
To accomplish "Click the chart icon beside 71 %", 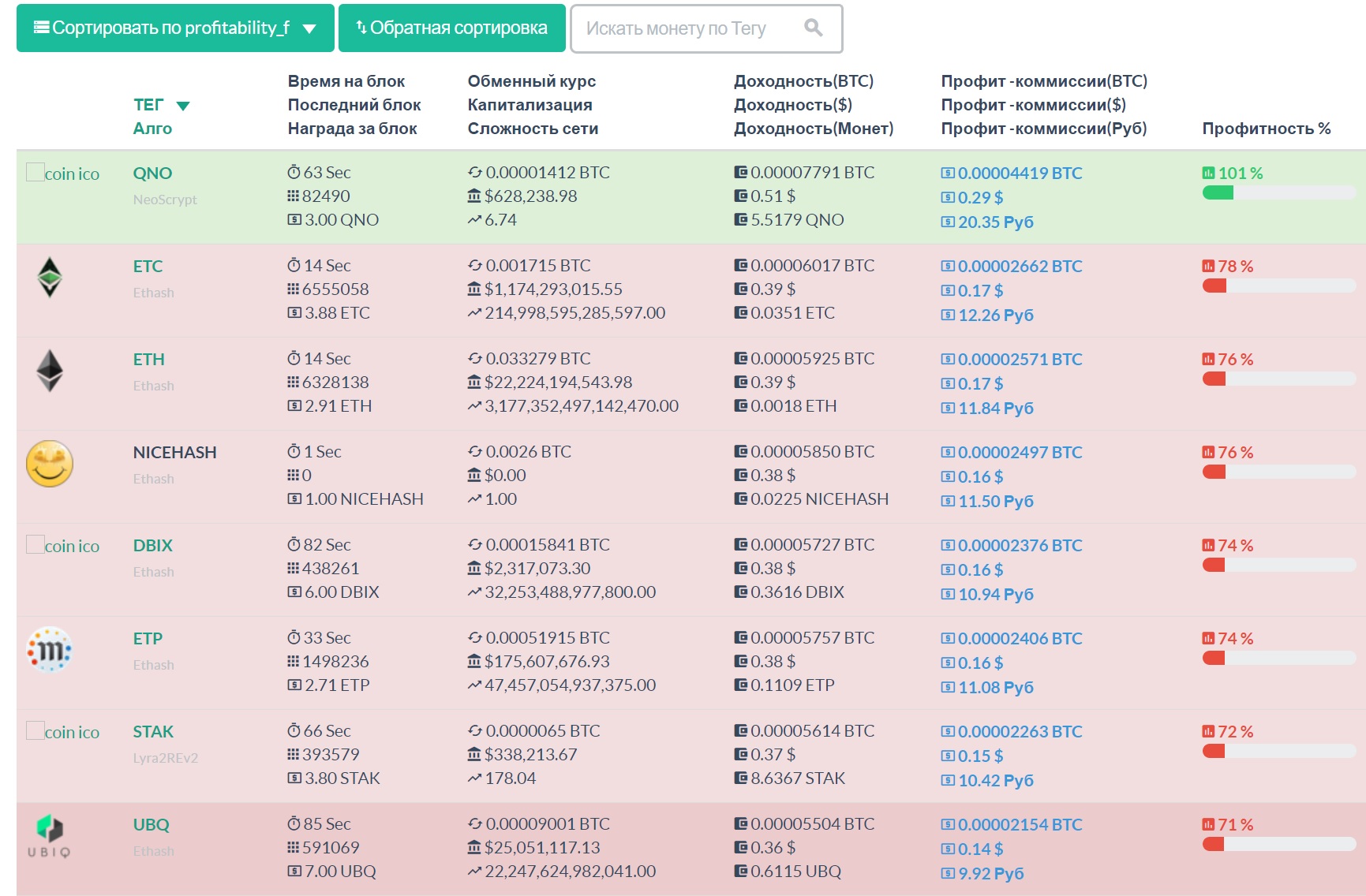I will click(x=1208, y=824).
